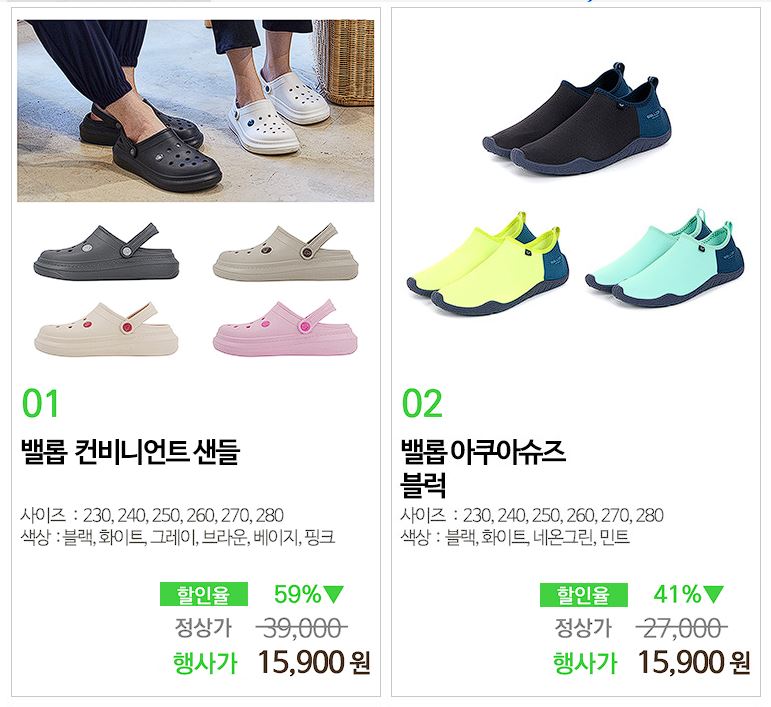771x707 pixels.
Task: Select the neon yellow aqua shoes image
Action: tap(488, 264)
